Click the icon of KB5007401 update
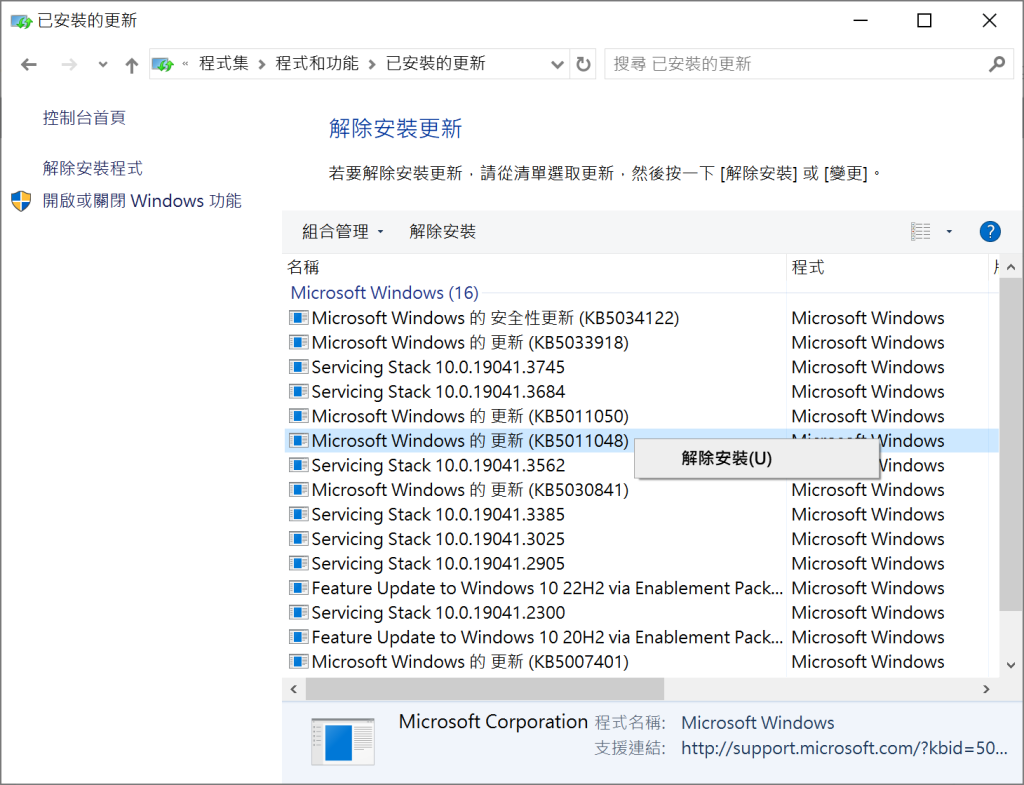Image resolution: width=1024 pixels, height=785 pixels. click(x=298, y=662)
